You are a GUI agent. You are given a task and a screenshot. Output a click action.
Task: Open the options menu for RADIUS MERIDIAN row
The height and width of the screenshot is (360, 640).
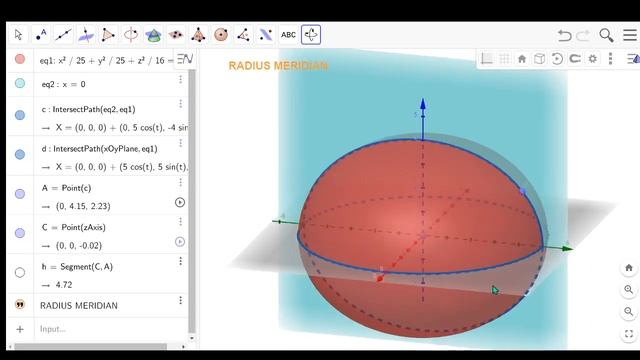180,300
